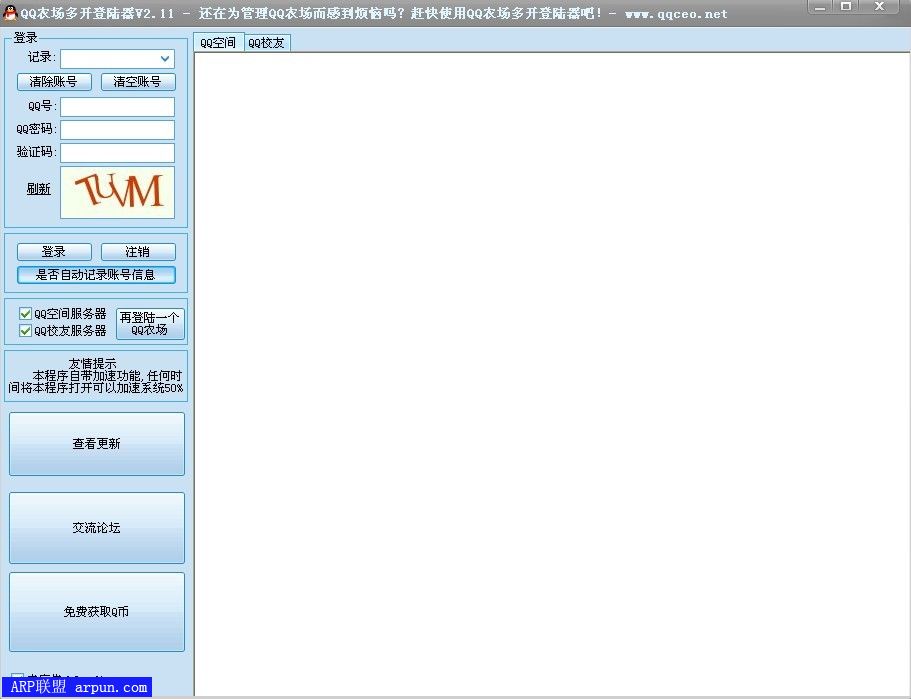
Task: Open 查看更新 to check for updates
Action: pyautogui.click(x=96, y=443)
